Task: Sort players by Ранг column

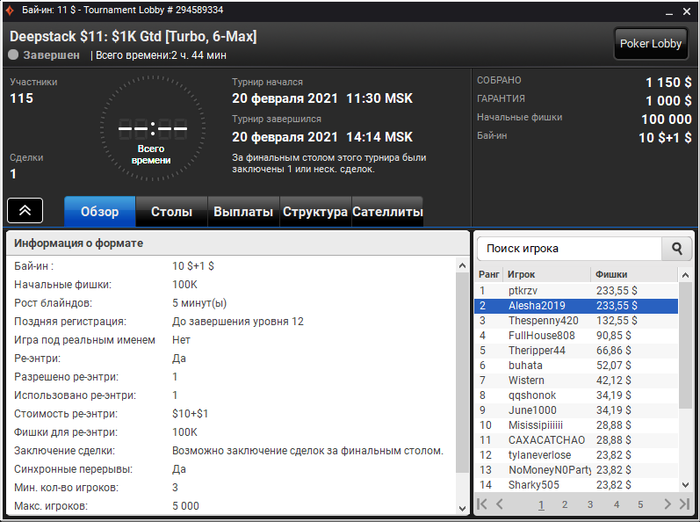Action: [x=489, y=274]
